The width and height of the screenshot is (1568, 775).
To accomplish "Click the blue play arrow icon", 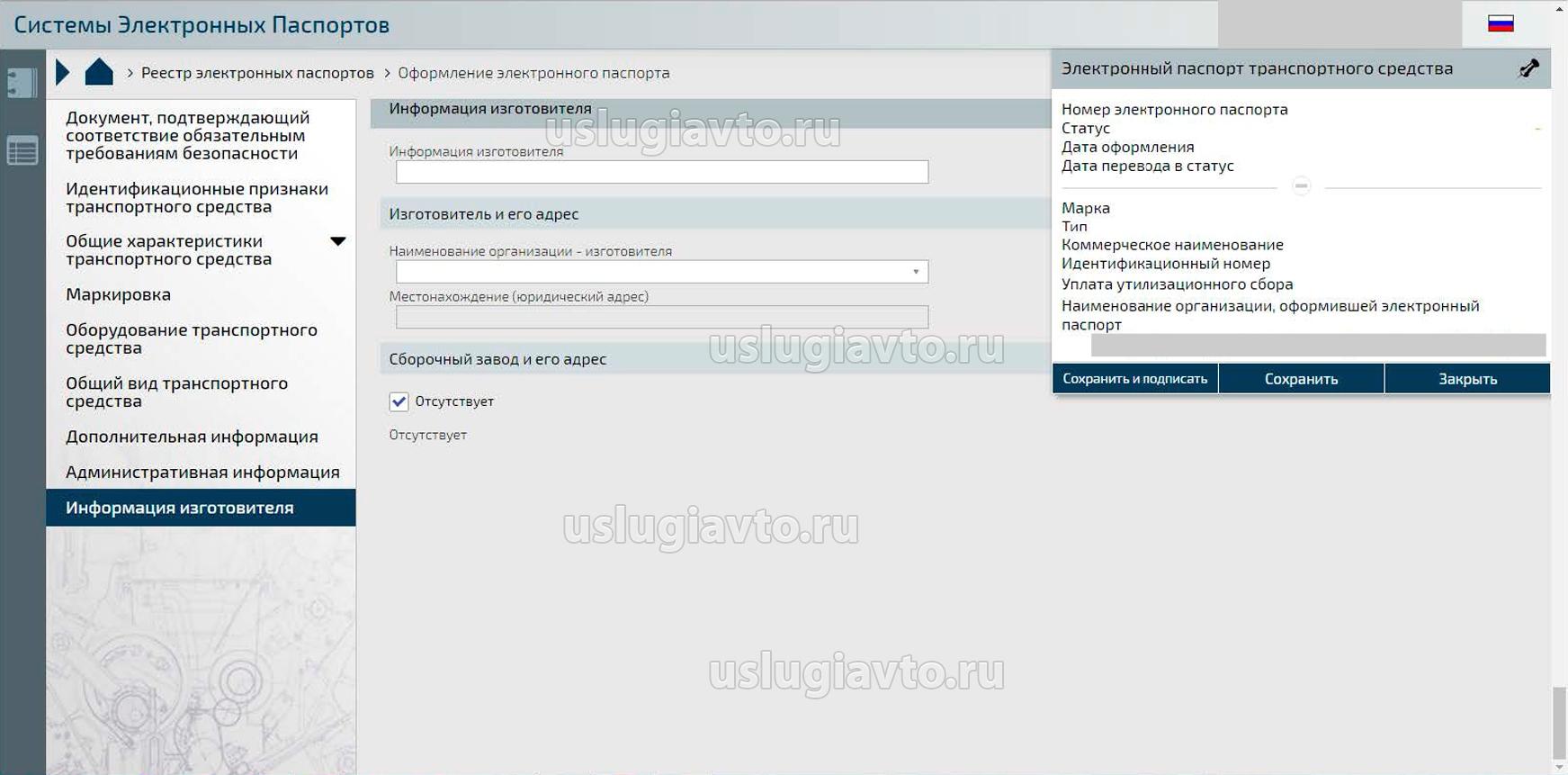I will (62, 72).
